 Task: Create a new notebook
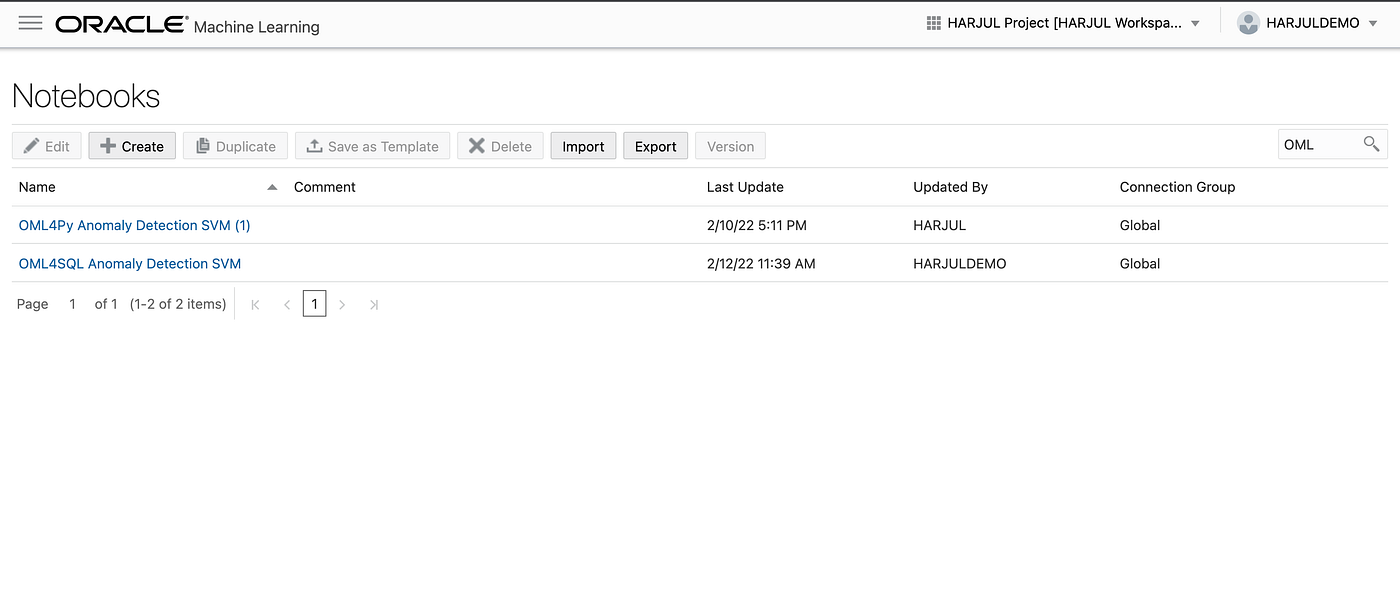click(x=131, y=145)
